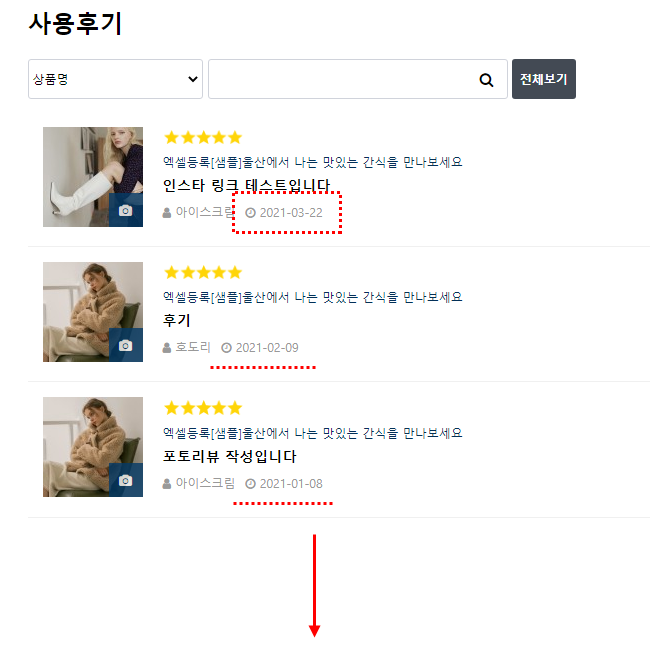Click product name link in first review
Image resolution: width=650 pixels, height=650 pixels.
[x=313, y=162]
